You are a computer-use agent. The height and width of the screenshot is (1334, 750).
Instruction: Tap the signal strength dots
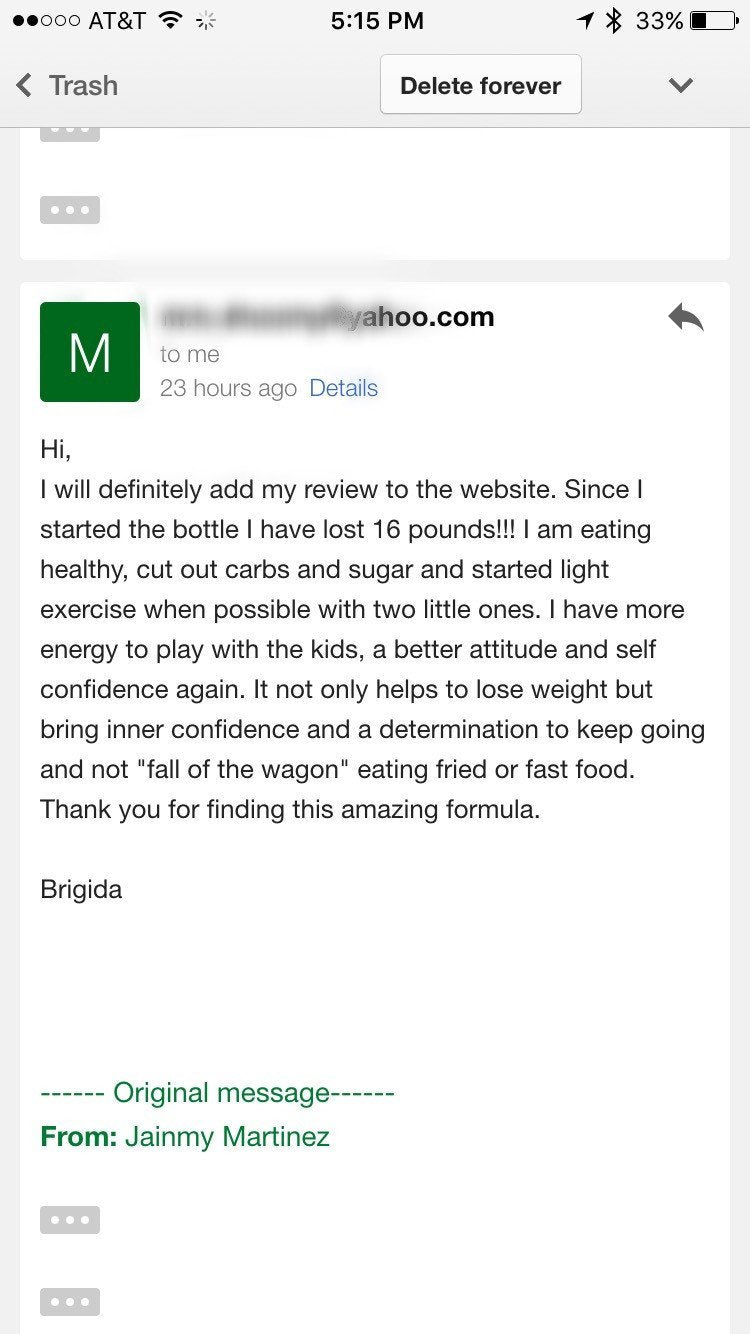(x=46, y=20)
